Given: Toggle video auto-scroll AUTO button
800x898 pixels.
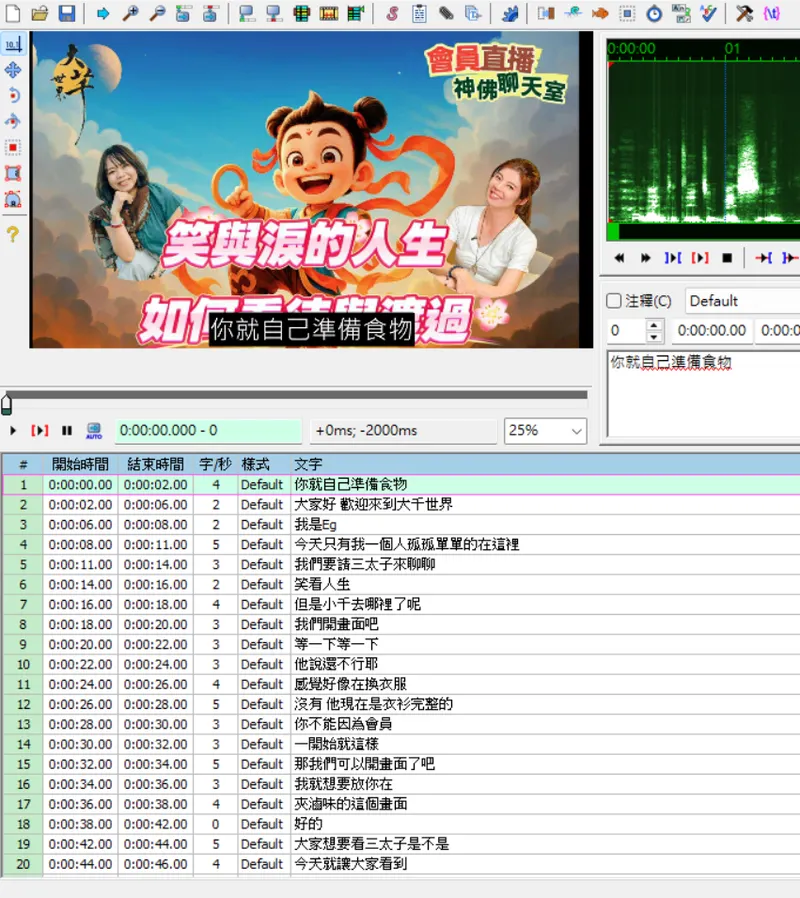Looking at the screenshot, I should tap(94, 431).
